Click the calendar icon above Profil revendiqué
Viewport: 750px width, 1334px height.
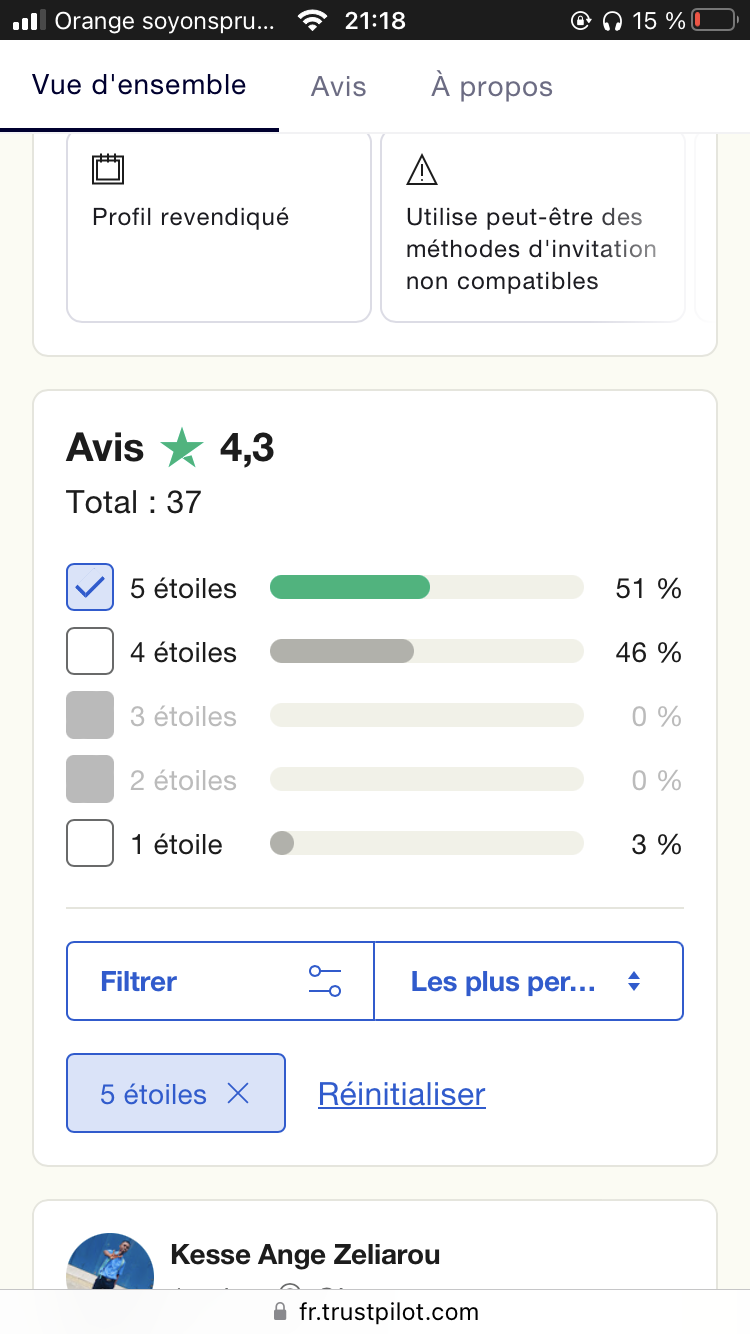[x=108, y=169]
